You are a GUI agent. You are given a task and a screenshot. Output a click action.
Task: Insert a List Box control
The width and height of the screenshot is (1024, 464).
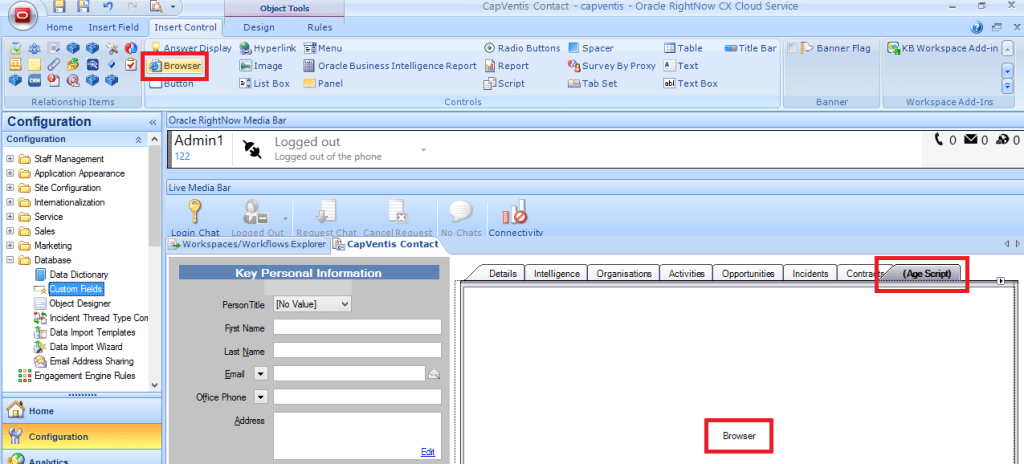click(264, 84)
